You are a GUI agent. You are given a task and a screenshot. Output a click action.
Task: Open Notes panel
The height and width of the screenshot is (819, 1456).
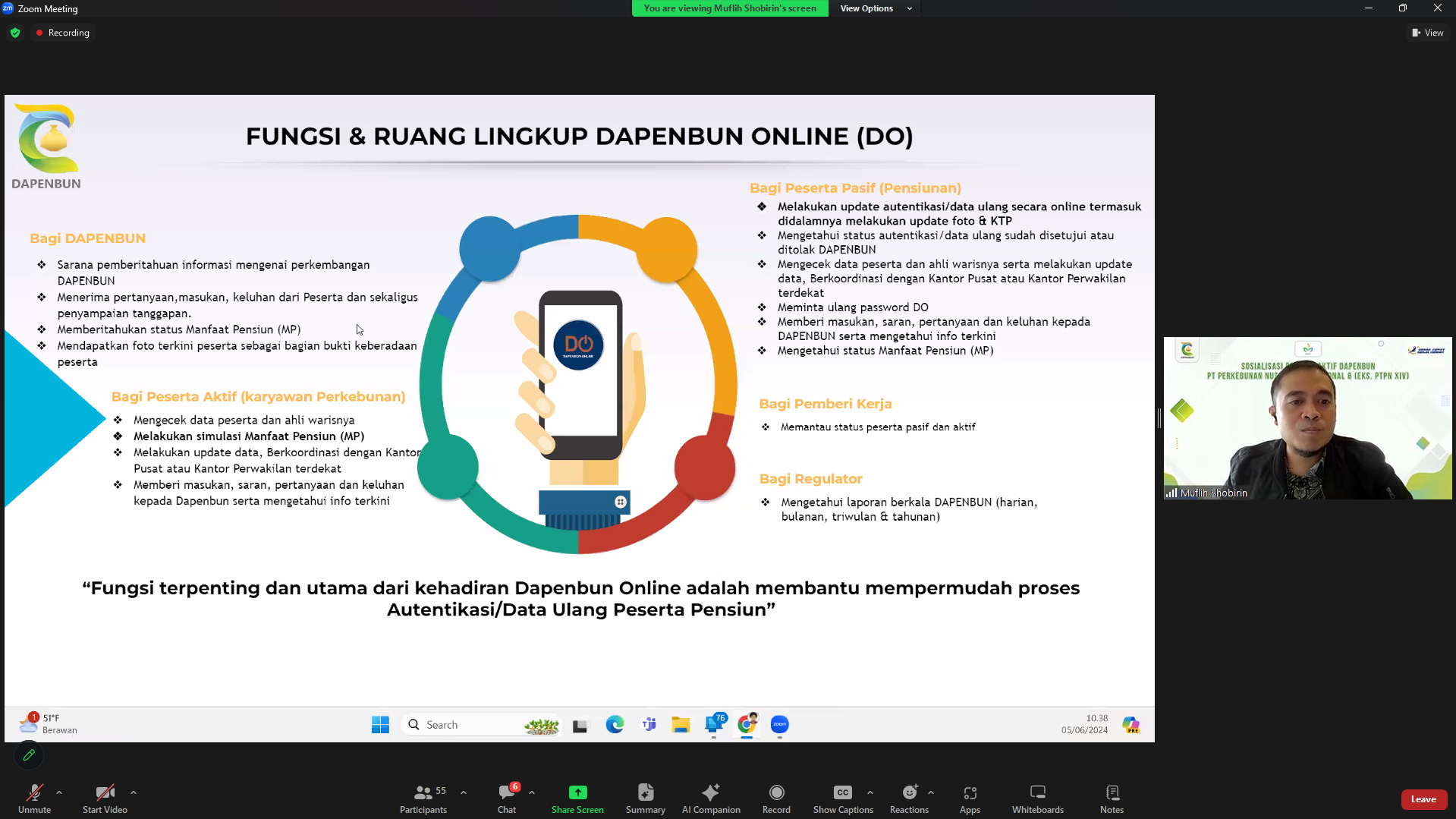(x=1112, y=799)
